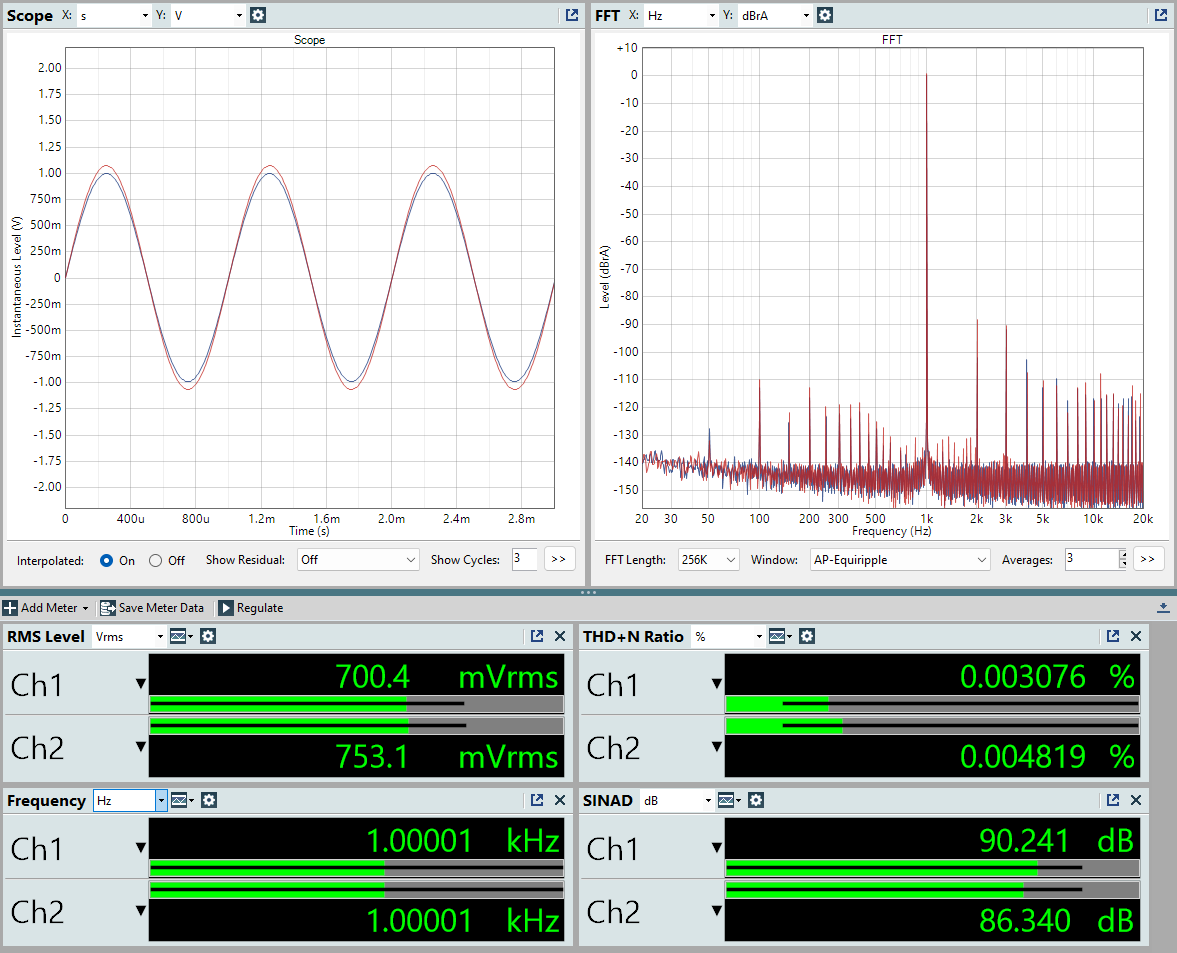Click the download arrow icon in meter toolbar
This screenshot has width=1177, height=953.
tap(1163, 608)
